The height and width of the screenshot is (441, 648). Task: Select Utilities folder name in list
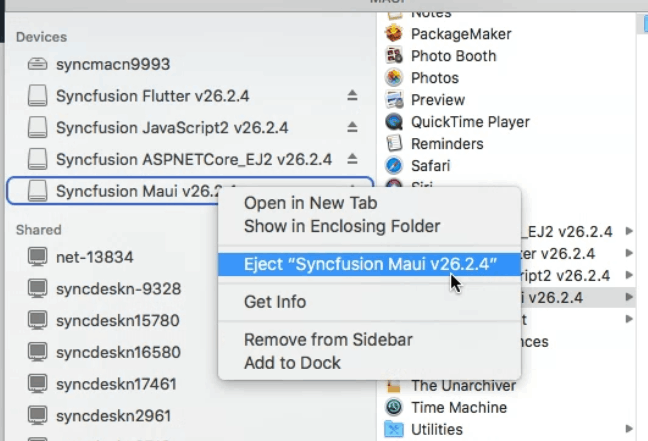pyautogui.click(x=436, y=429)
